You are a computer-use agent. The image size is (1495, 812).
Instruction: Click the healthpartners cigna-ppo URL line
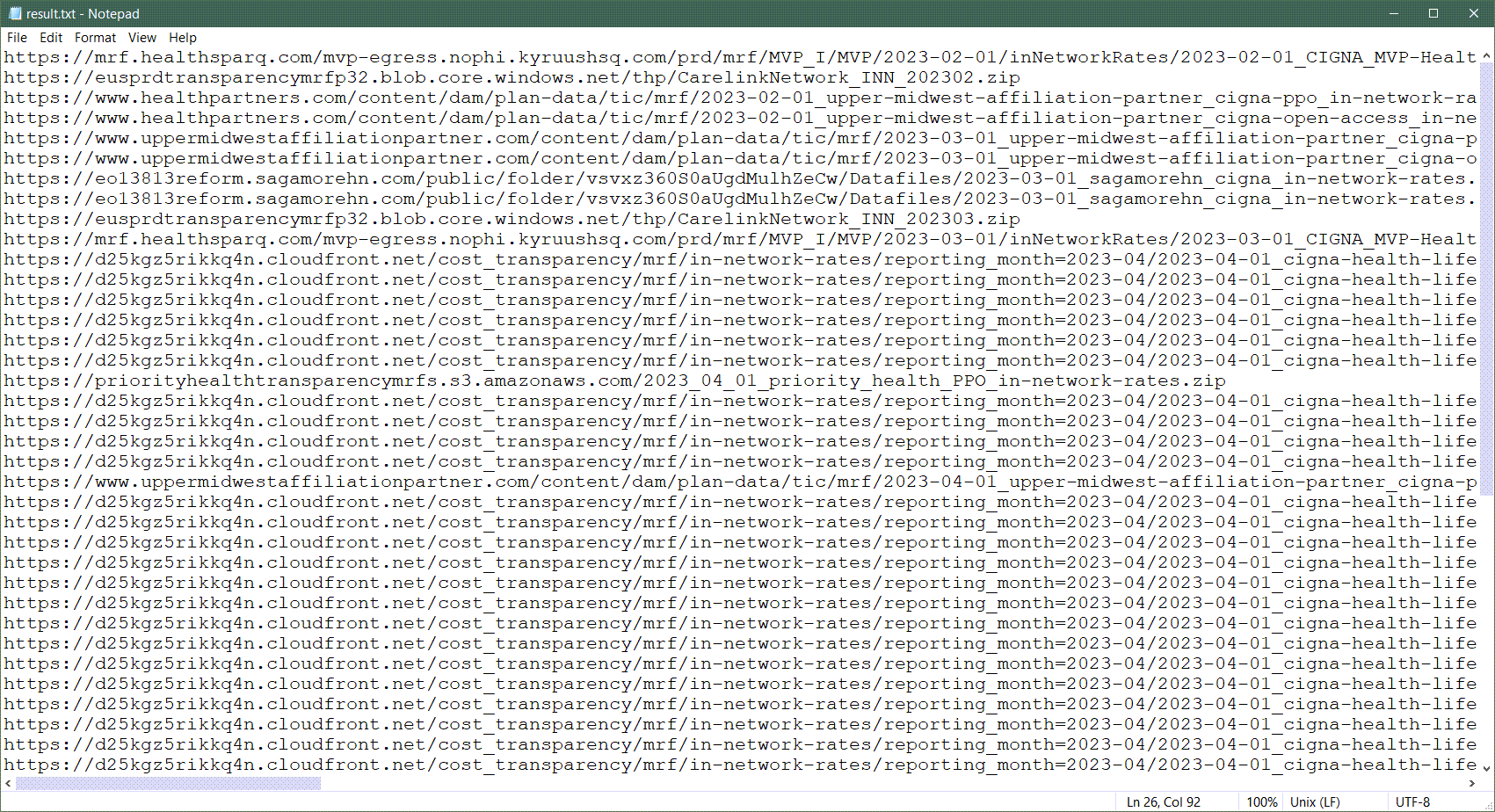(740, 98)
